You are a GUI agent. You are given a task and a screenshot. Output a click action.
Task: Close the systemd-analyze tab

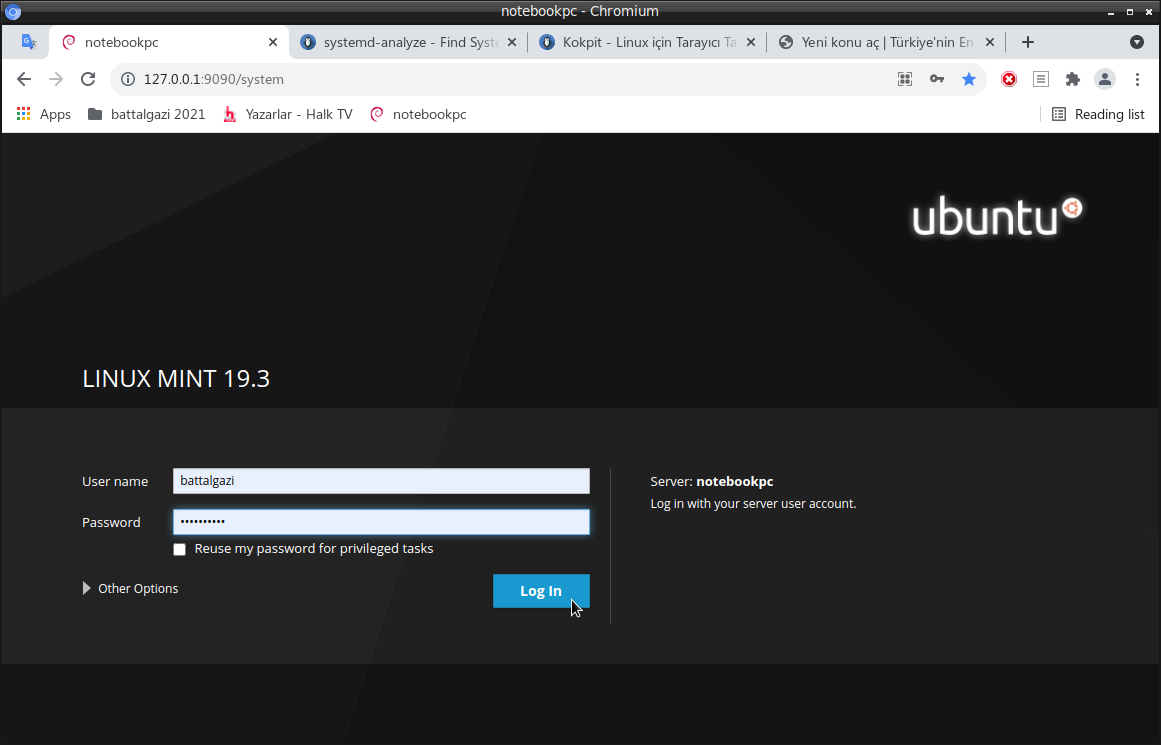pos(512,42)
